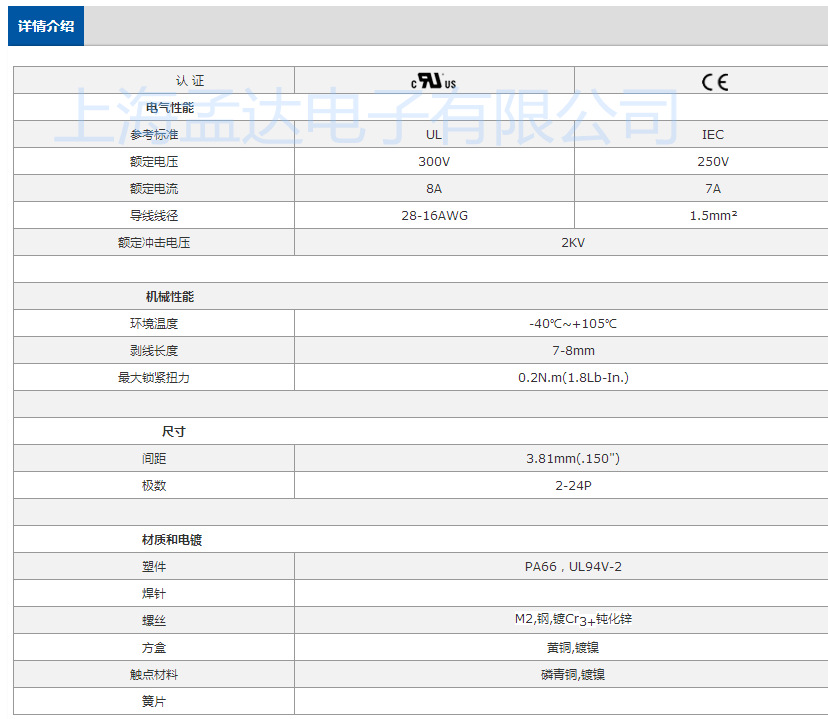Select the 导线线径 row label
Image resolution: width=828 pixels, height=719 pixels.
[154, 215]
